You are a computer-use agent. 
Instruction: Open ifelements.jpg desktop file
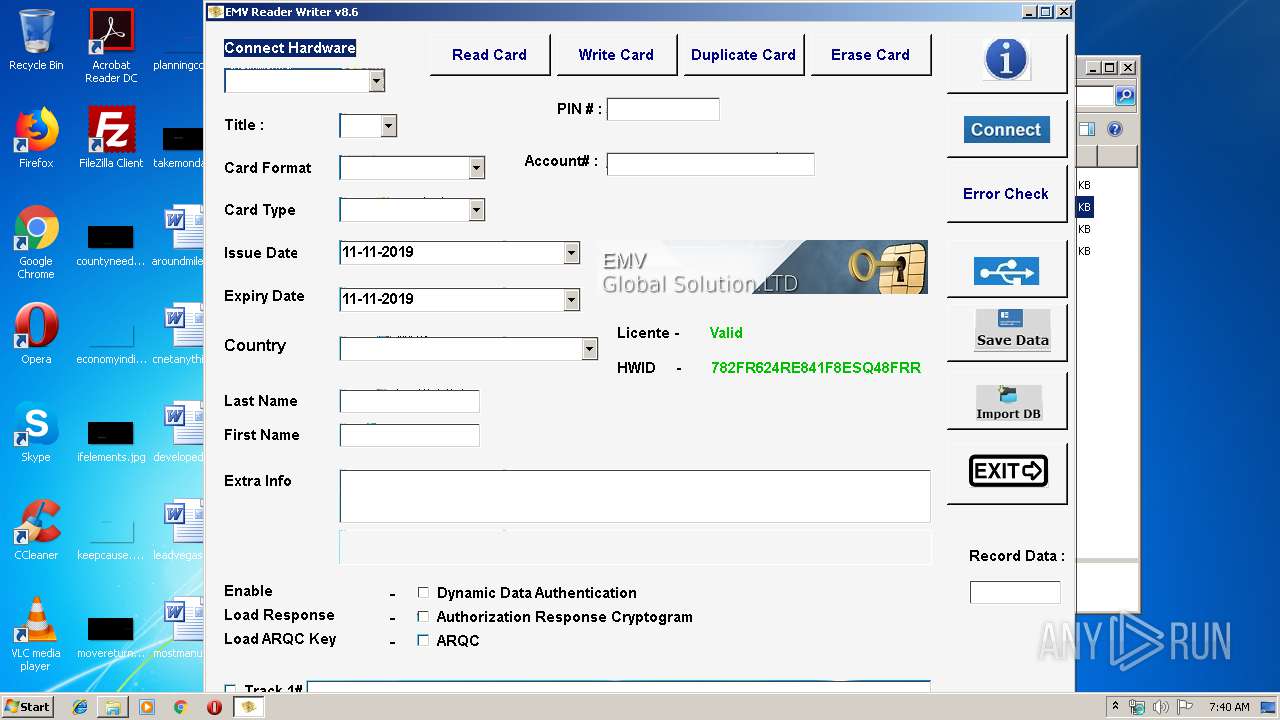click(111, 440)
